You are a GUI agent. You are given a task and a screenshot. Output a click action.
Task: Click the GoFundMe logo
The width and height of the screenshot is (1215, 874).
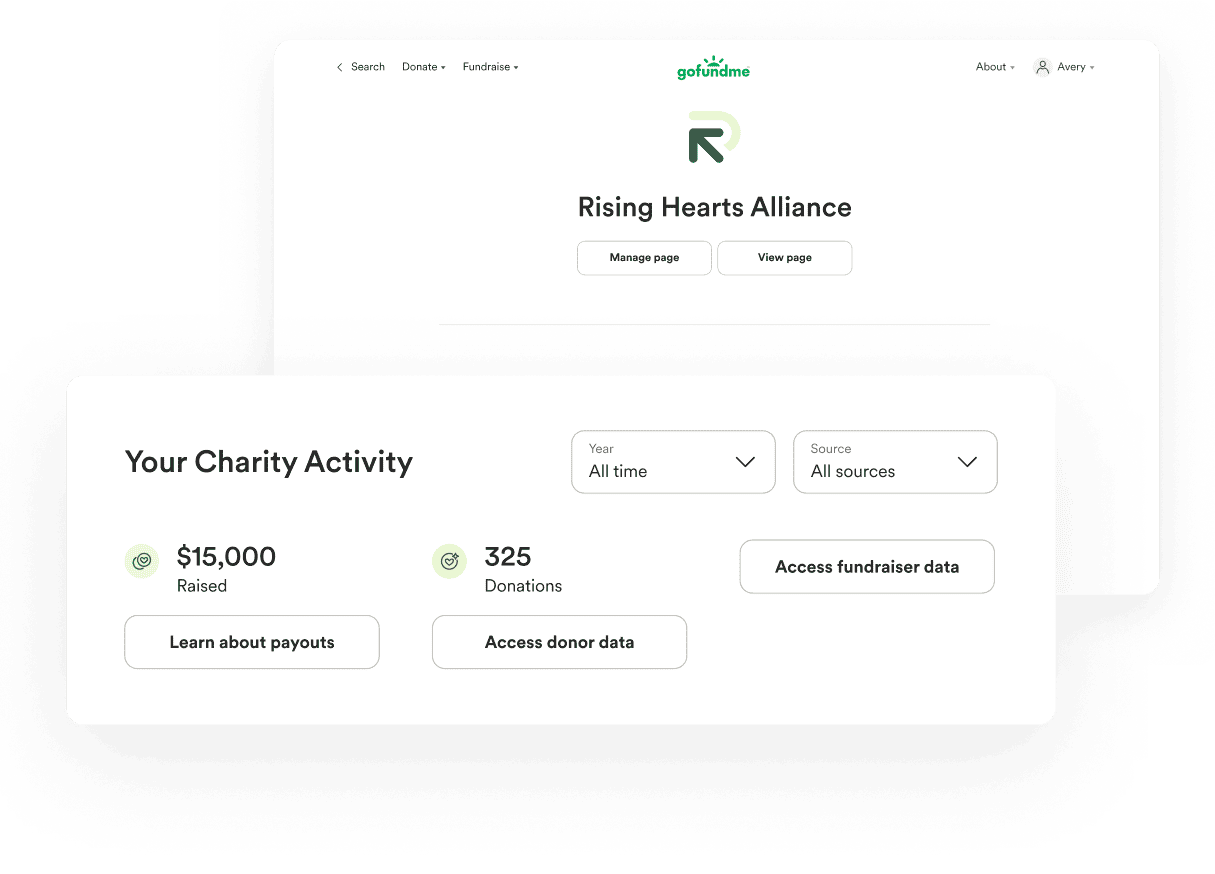(x=713, y=68)
